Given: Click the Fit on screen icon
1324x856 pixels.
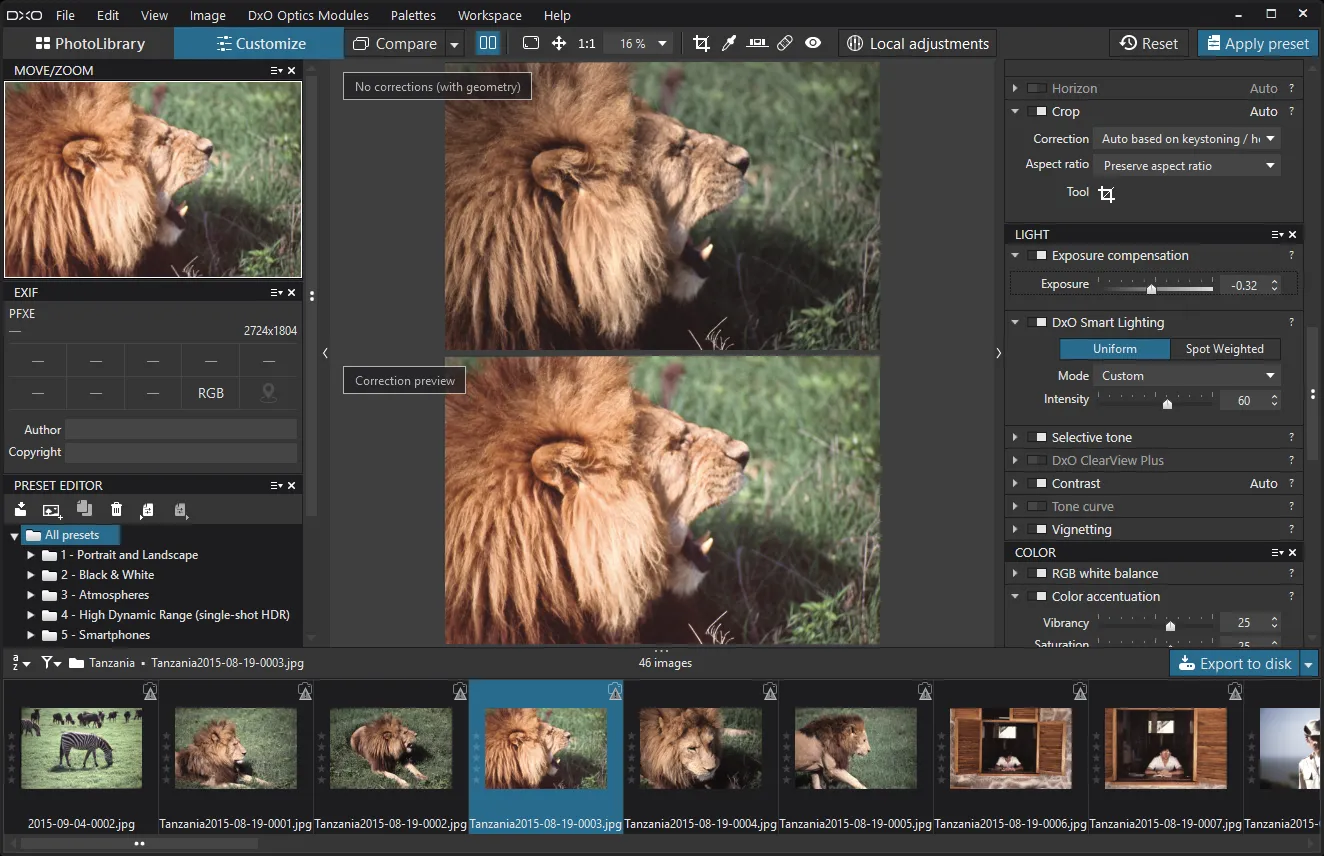Looking at the screenshot, I should [531, 44].
